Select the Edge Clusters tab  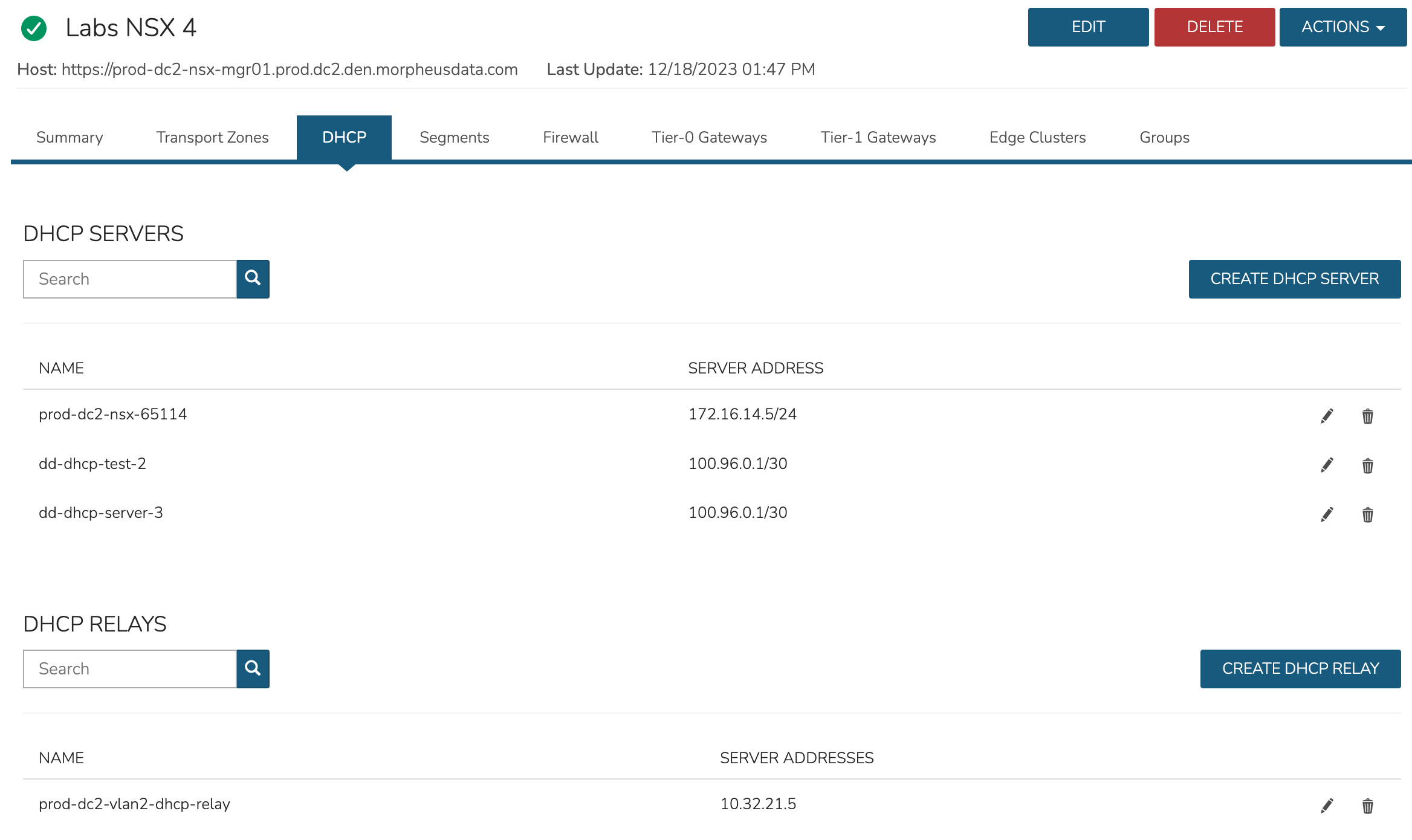coord(1037,137)
